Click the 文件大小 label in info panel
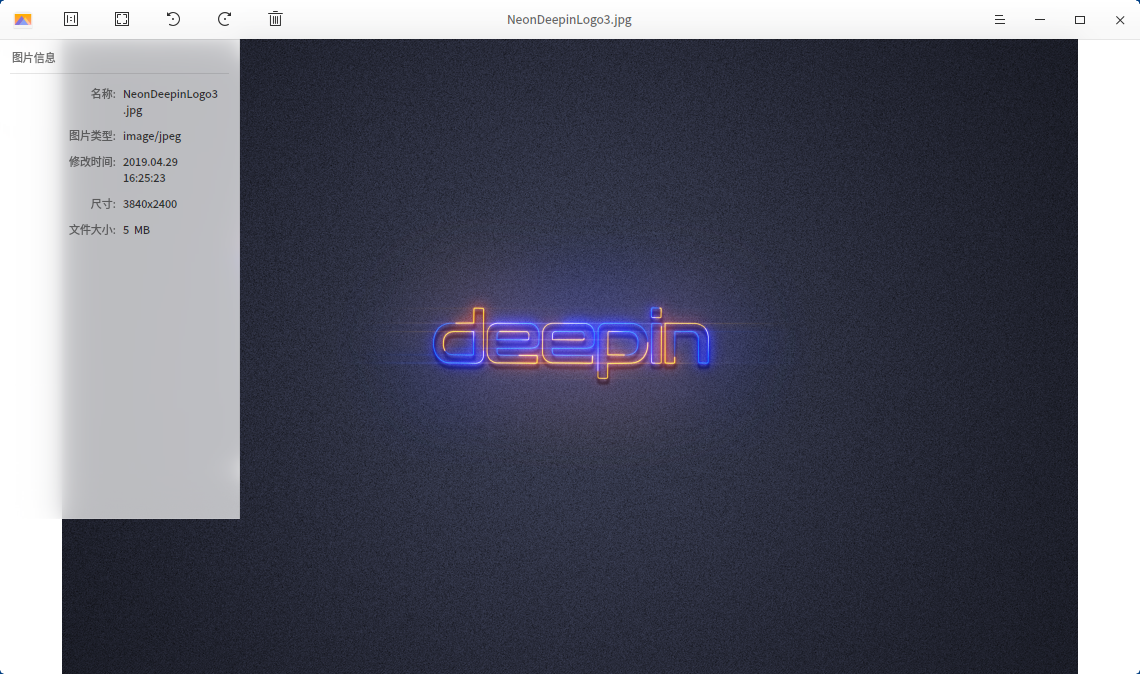Viewport: 1140px width, 674px height. coord(89,229)
